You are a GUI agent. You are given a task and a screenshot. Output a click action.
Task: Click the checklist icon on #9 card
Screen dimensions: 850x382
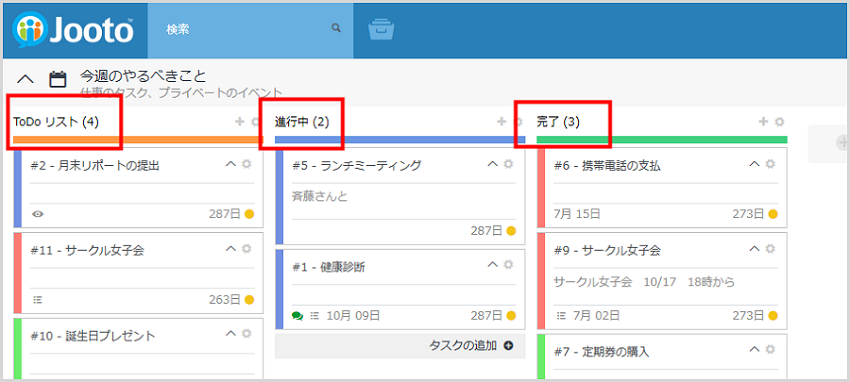point(561,316)
